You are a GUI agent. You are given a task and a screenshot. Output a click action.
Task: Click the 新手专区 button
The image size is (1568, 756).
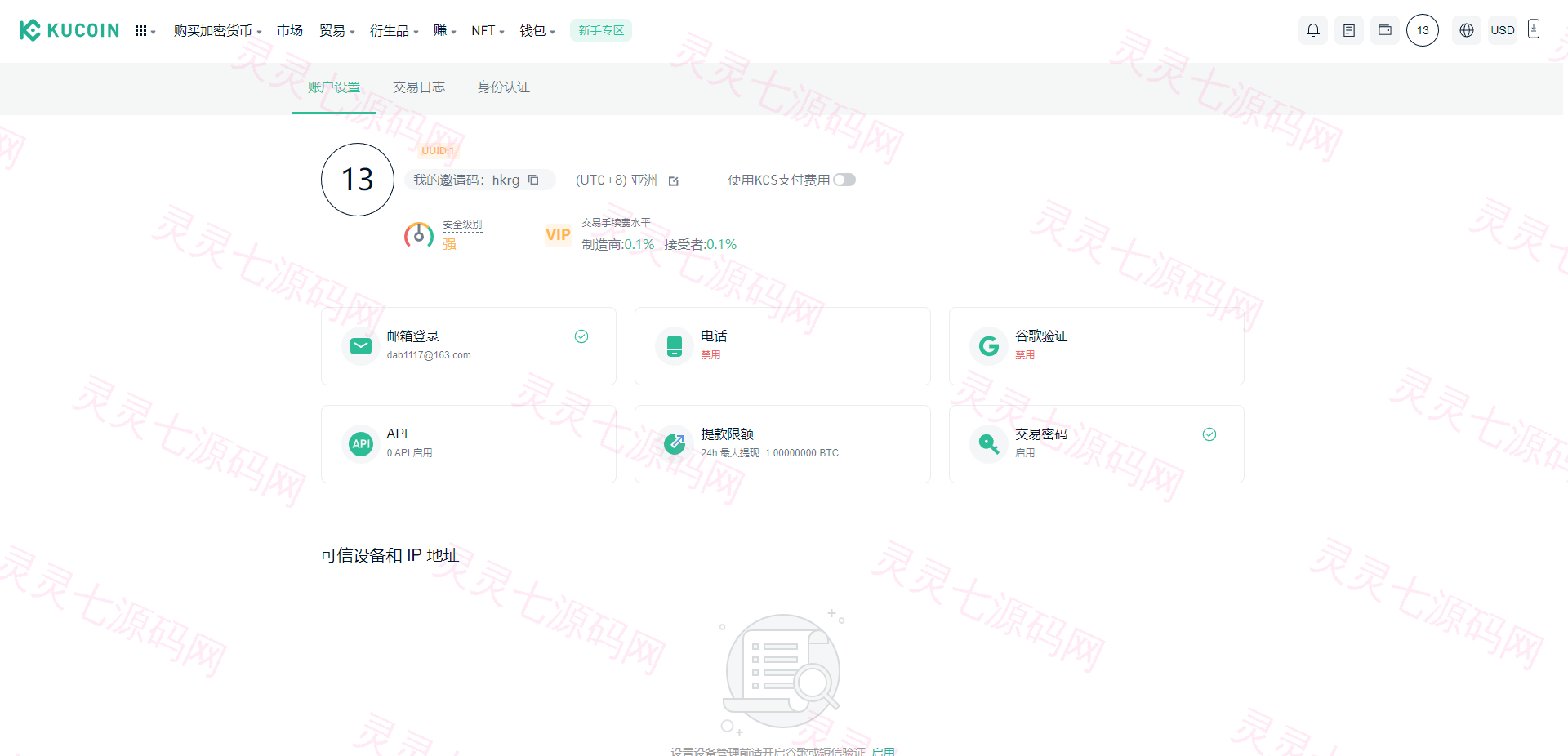pos(601,30)
